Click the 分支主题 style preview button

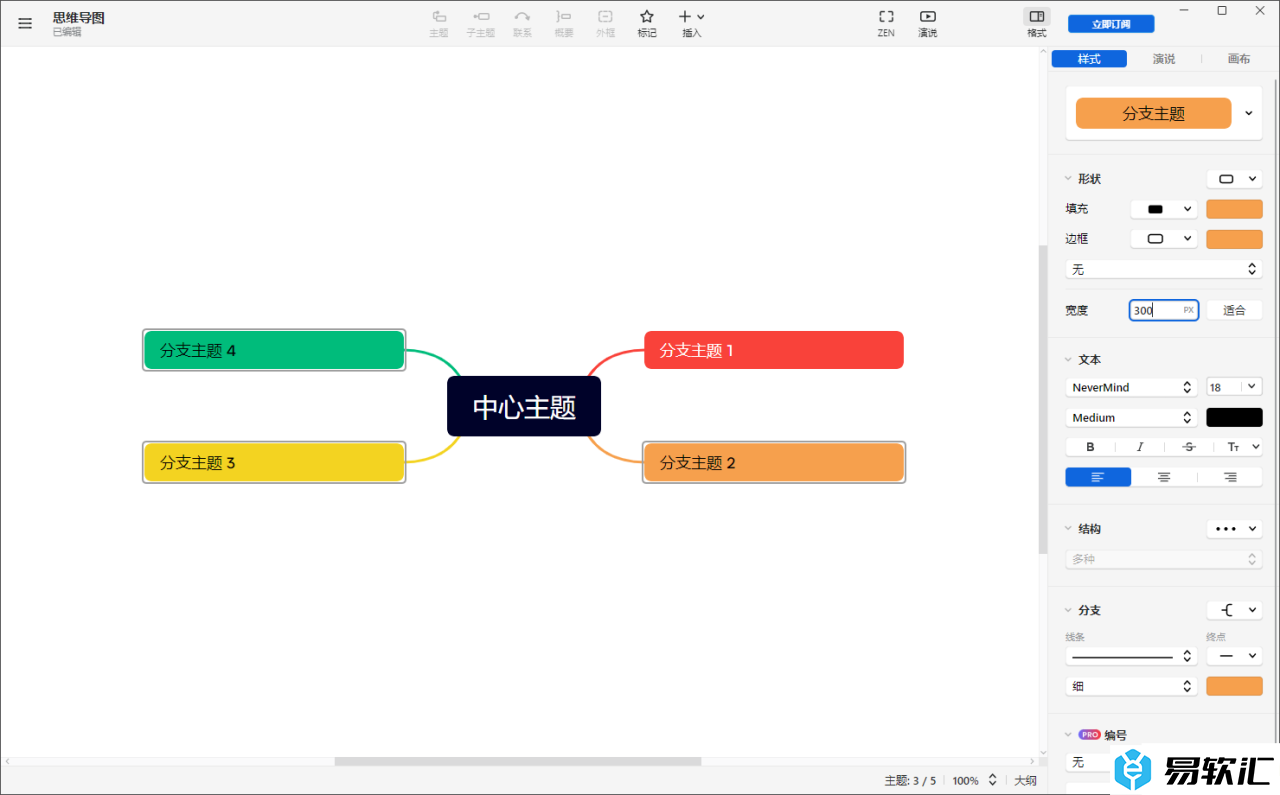coord(1153,113)
